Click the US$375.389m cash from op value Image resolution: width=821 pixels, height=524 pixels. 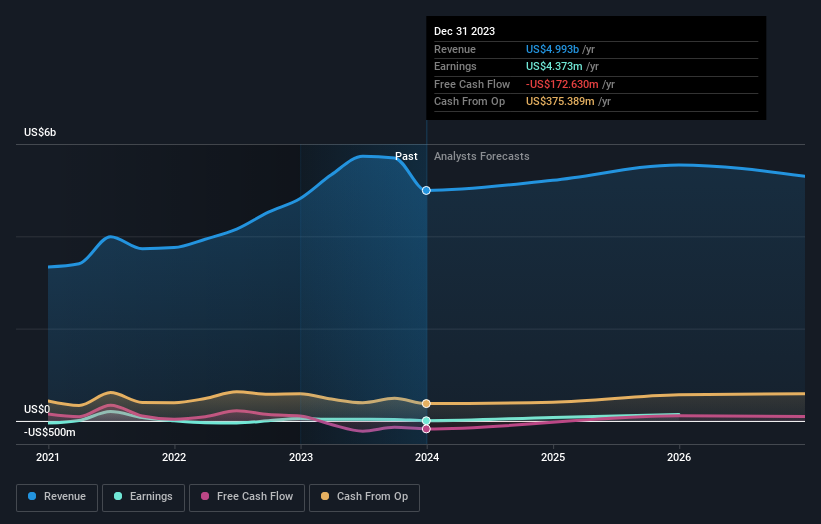(560, 102)
